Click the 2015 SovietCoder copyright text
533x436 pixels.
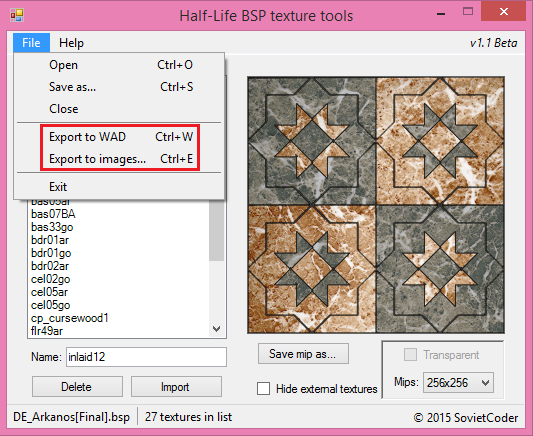(466, 418)
